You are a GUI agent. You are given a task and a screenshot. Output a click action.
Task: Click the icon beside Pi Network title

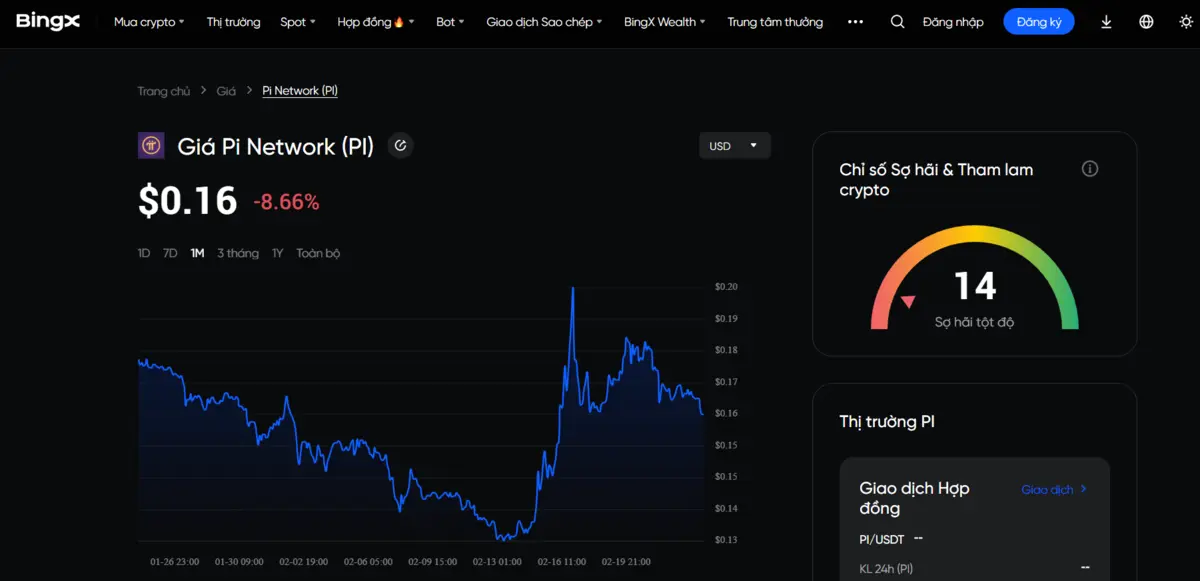pos(400,146)
